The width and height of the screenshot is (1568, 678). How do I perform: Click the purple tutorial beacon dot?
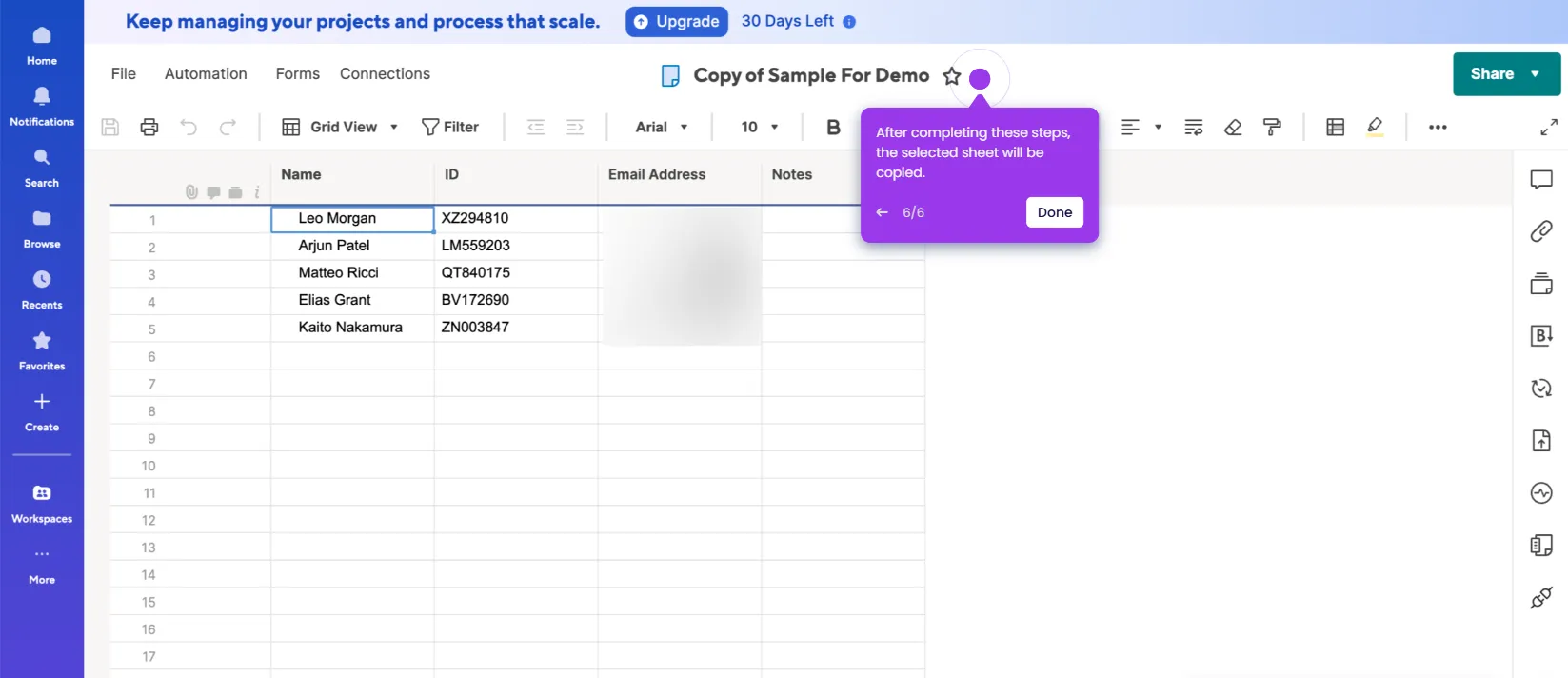980,79
